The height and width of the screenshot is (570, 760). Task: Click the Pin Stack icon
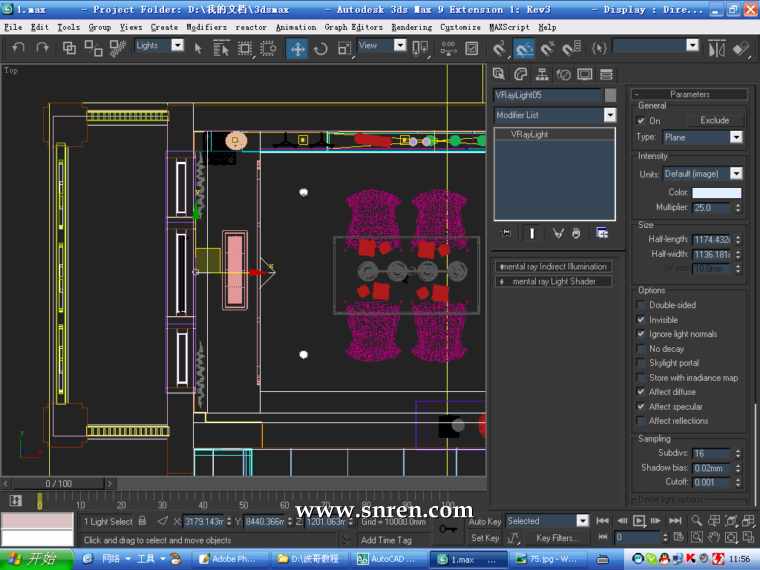click(507, 233)
